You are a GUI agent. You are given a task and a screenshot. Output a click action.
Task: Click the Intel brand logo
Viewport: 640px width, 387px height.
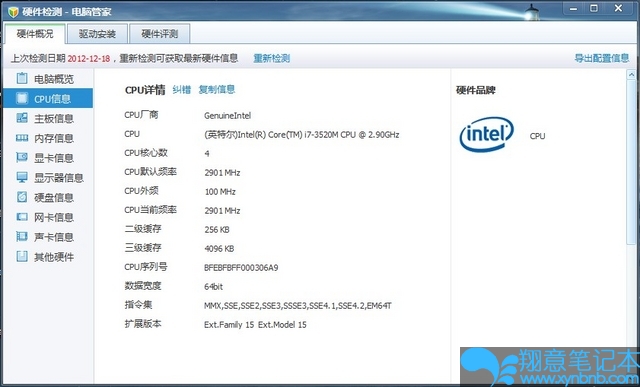tap(486, 135)
